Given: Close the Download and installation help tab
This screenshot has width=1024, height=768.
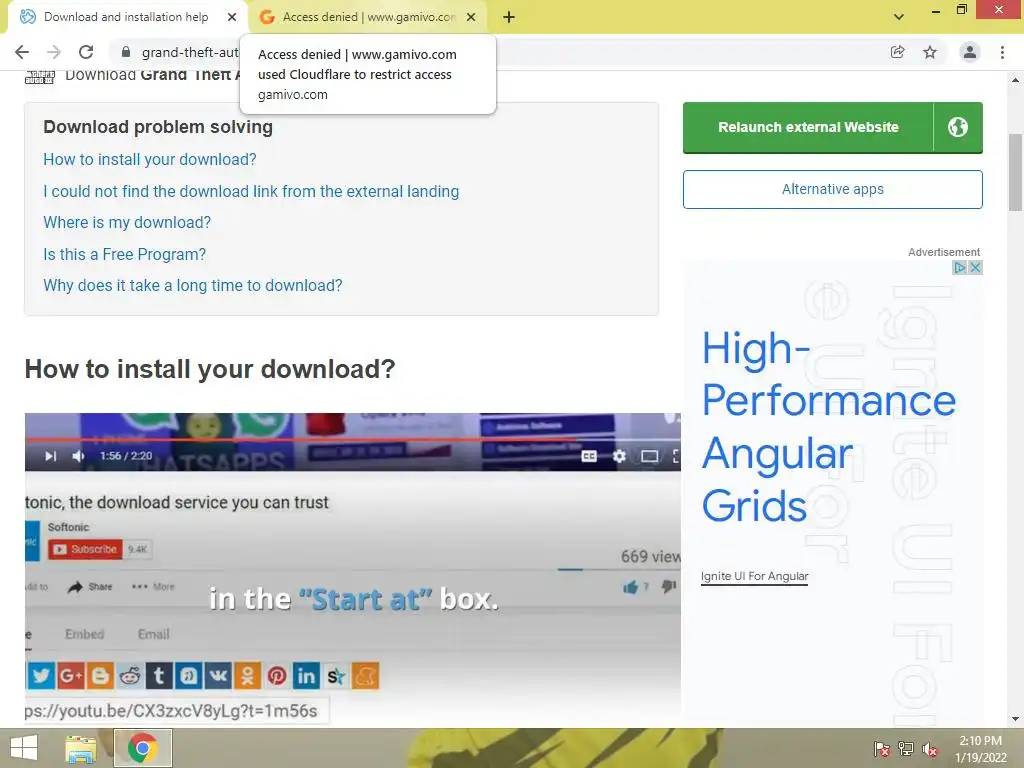Looking at the screenshot, I should click(x=232, y=17).
